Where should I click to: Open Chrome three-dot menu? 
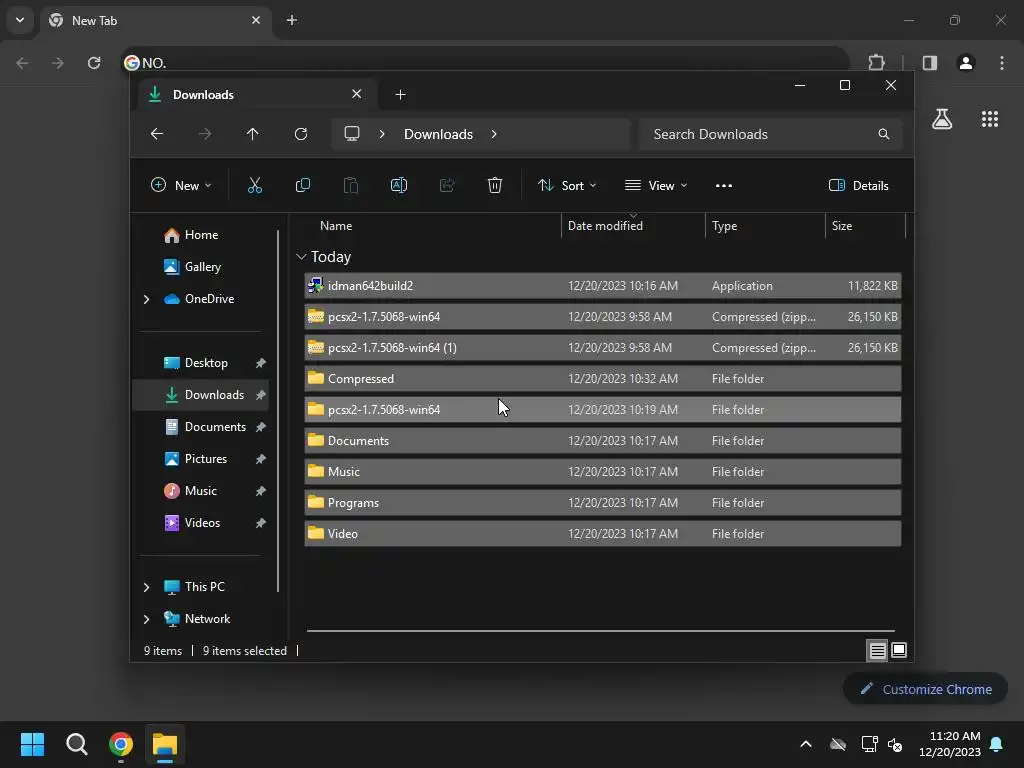coord(1002,63)
